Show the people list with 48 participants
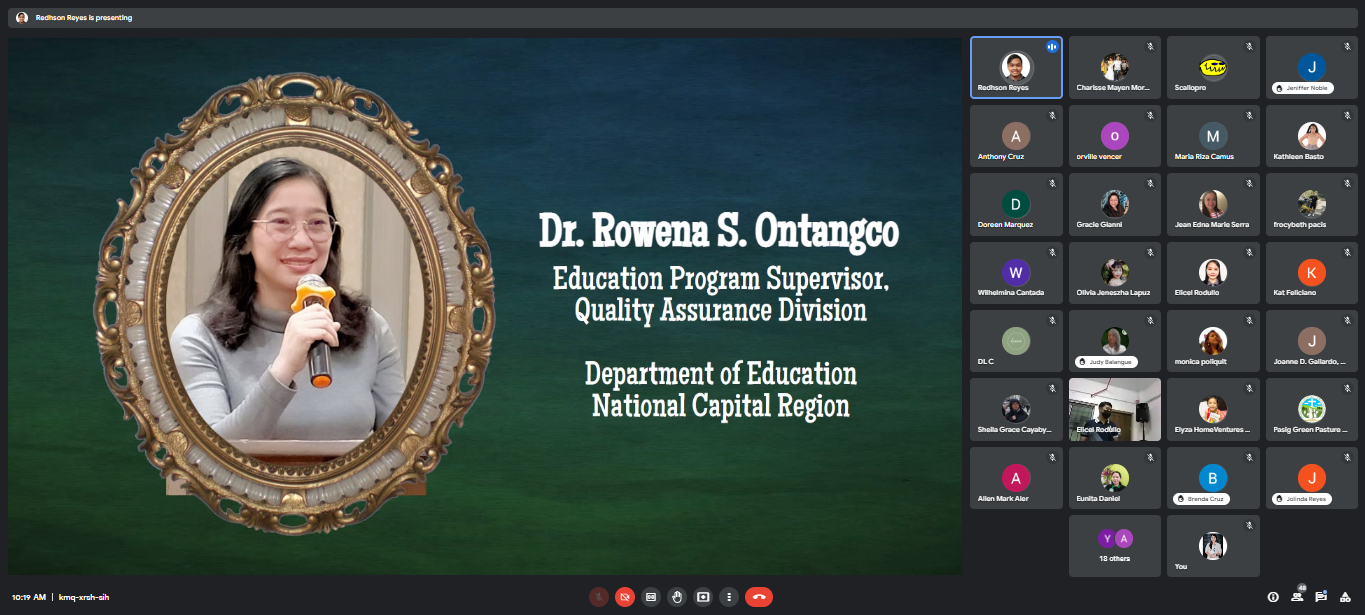 coord(1297,597)
